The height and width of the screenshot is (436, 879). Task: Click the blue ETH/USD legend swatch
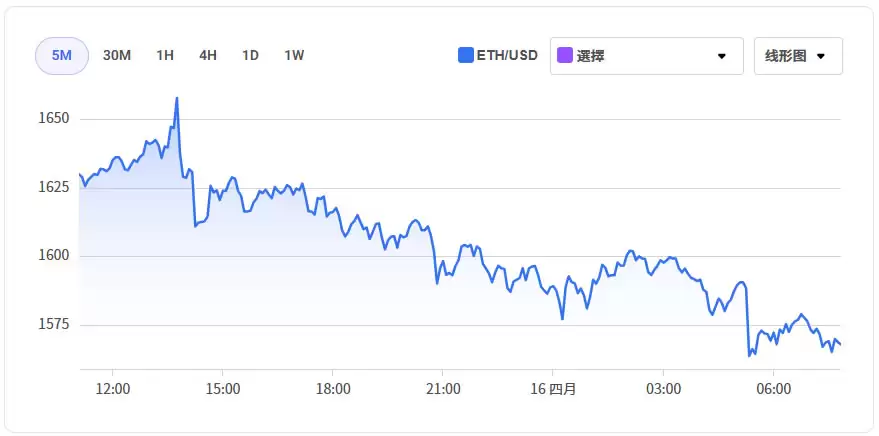tap(465, 56)
